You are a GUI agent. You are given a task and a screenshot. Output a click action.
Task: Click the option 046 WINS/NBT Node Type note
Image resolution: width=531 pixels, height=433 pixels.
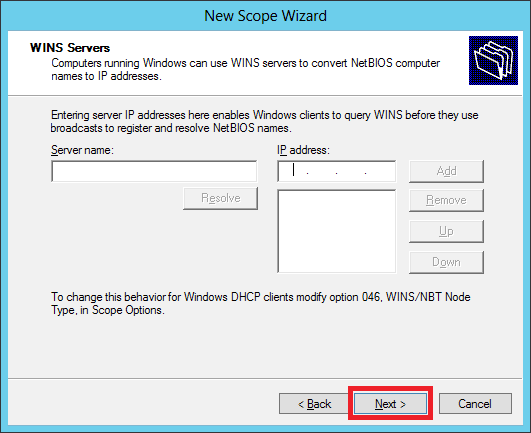click(x=261, y=303)
